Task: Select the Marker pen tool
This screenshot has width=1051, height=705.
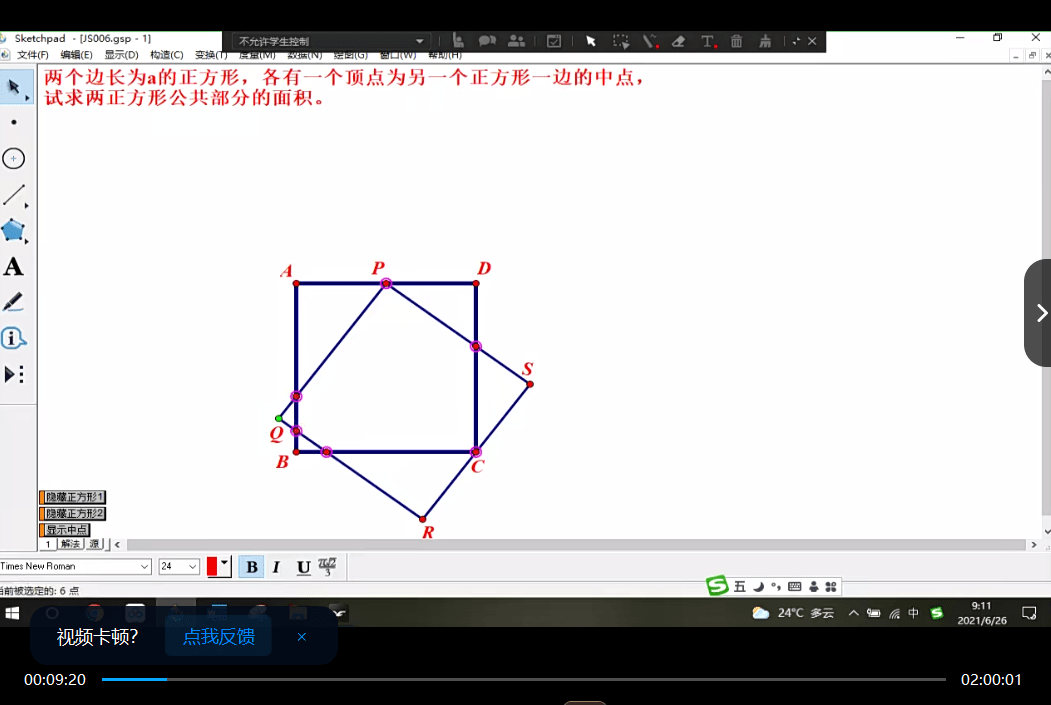Action: 13,302
